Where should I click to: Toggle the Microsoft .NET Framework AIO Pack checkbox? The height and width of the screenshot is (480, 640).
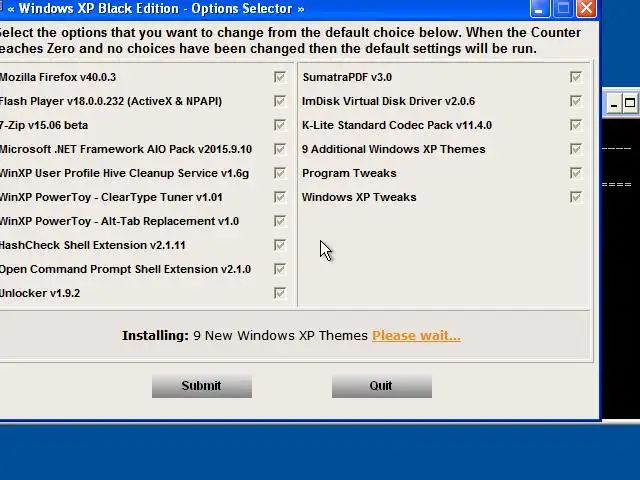[280, 149]
